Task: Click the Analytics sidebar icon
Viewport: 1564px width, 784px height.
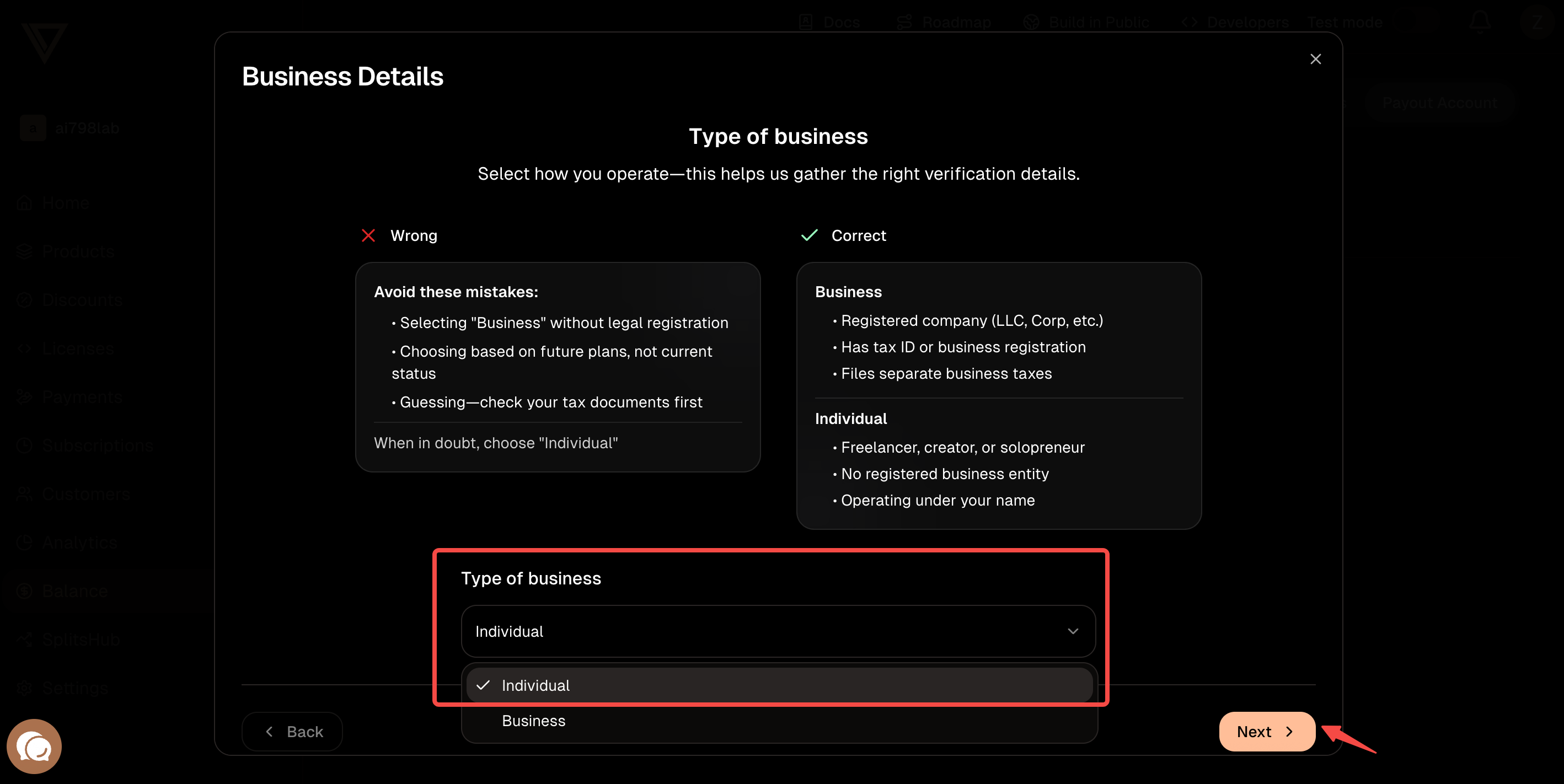Action: (24, 543)
